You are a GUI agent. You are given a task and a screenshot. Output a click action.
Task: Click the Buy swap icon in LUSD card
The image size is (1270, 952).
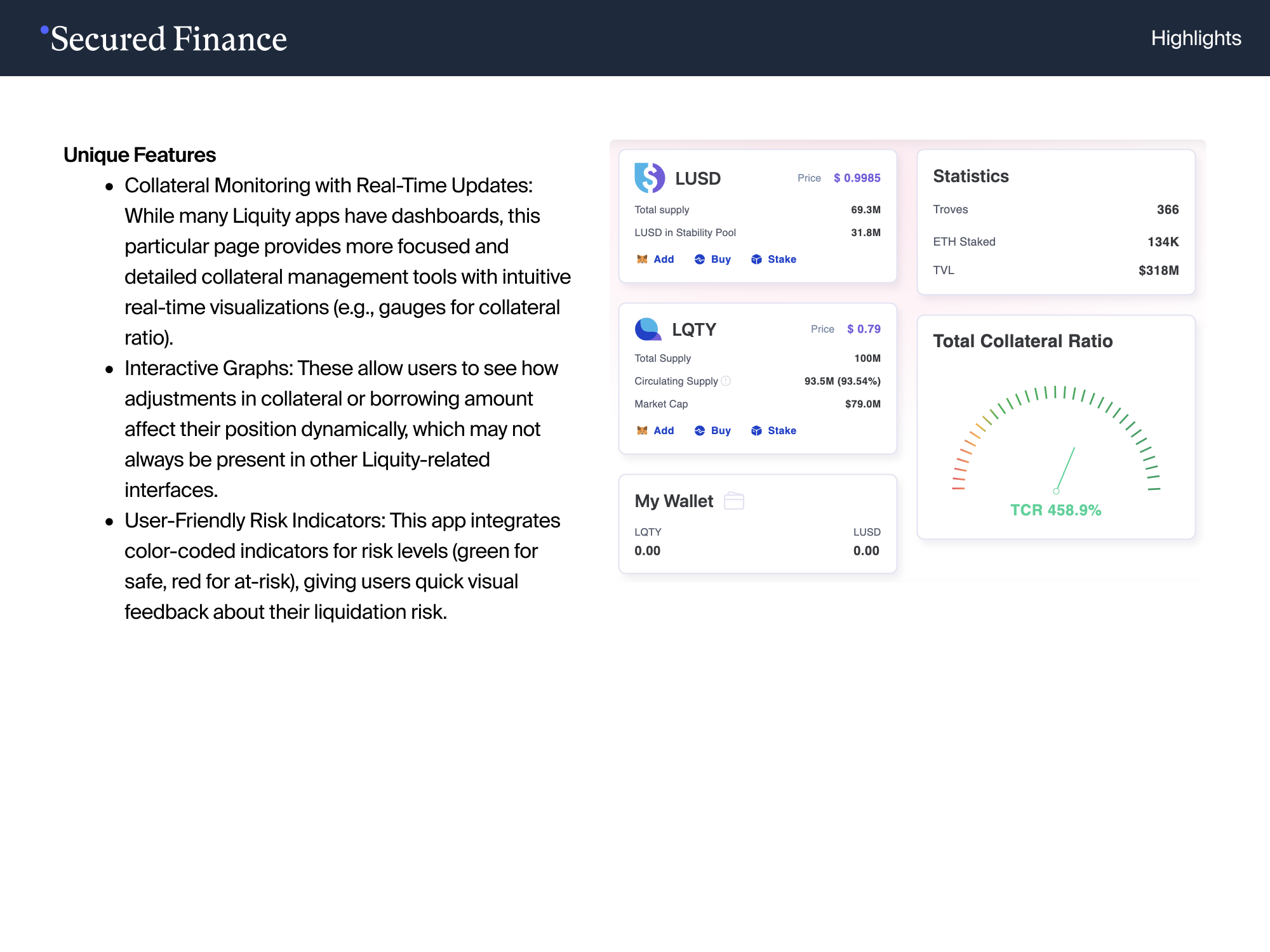pos(700,259)
